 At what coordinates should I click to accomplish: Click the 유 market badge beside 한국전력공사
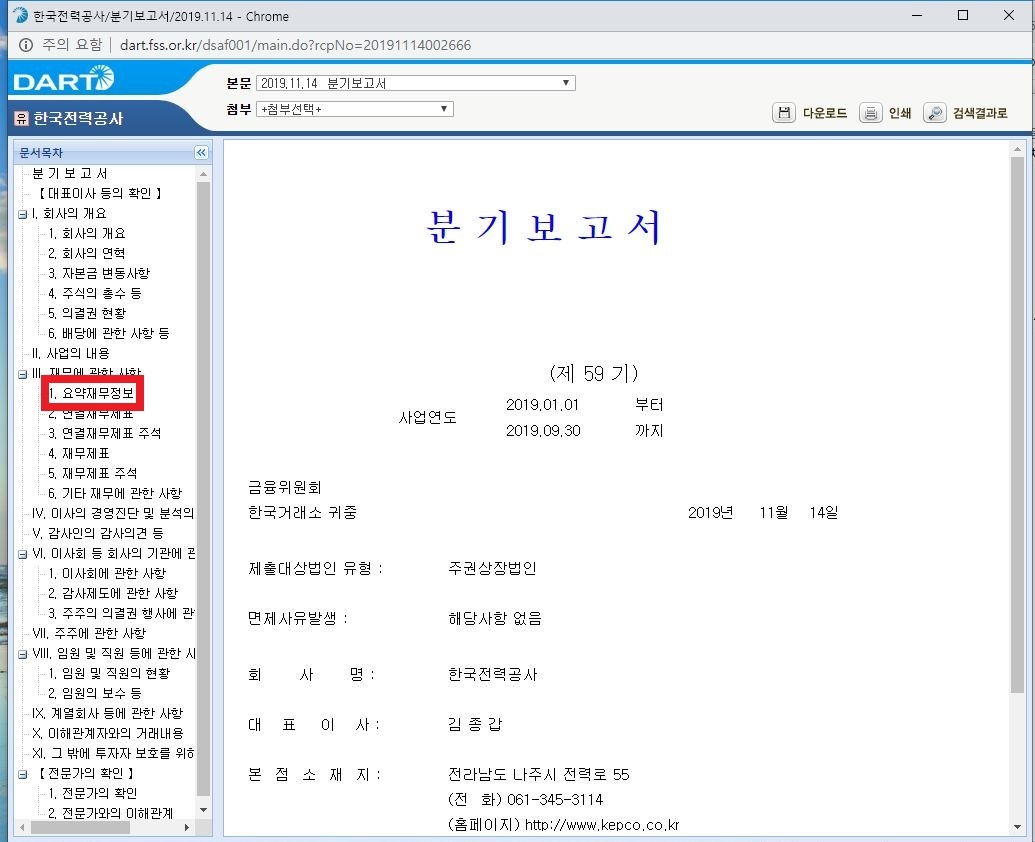point(21,119)
